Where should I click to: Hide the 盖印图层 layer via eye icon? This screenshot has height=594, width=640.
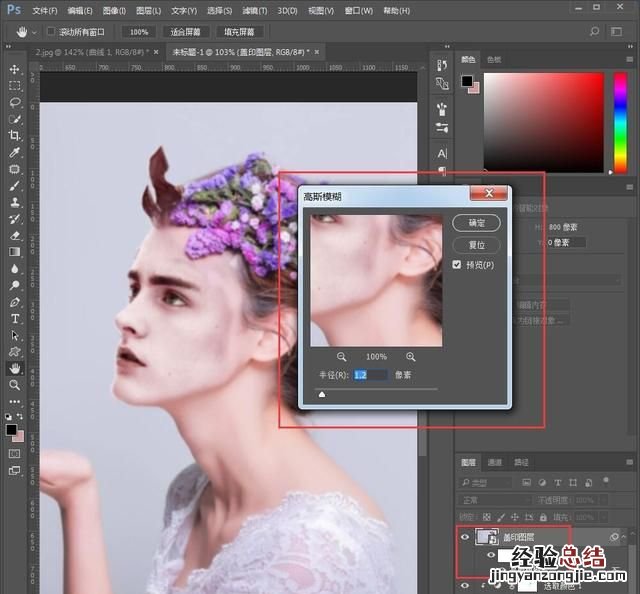(x=465, y=537)
